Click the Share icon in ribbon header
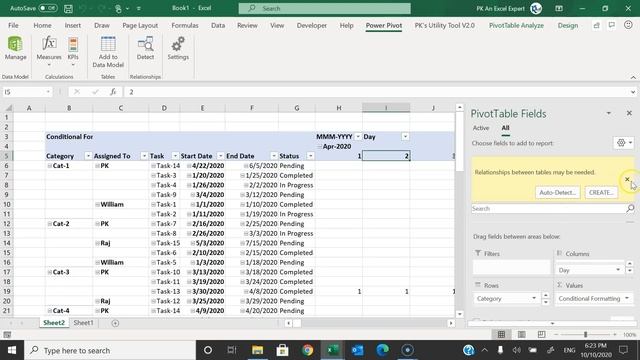This screenshot has height=360, width=640. (x=597, y=25)
